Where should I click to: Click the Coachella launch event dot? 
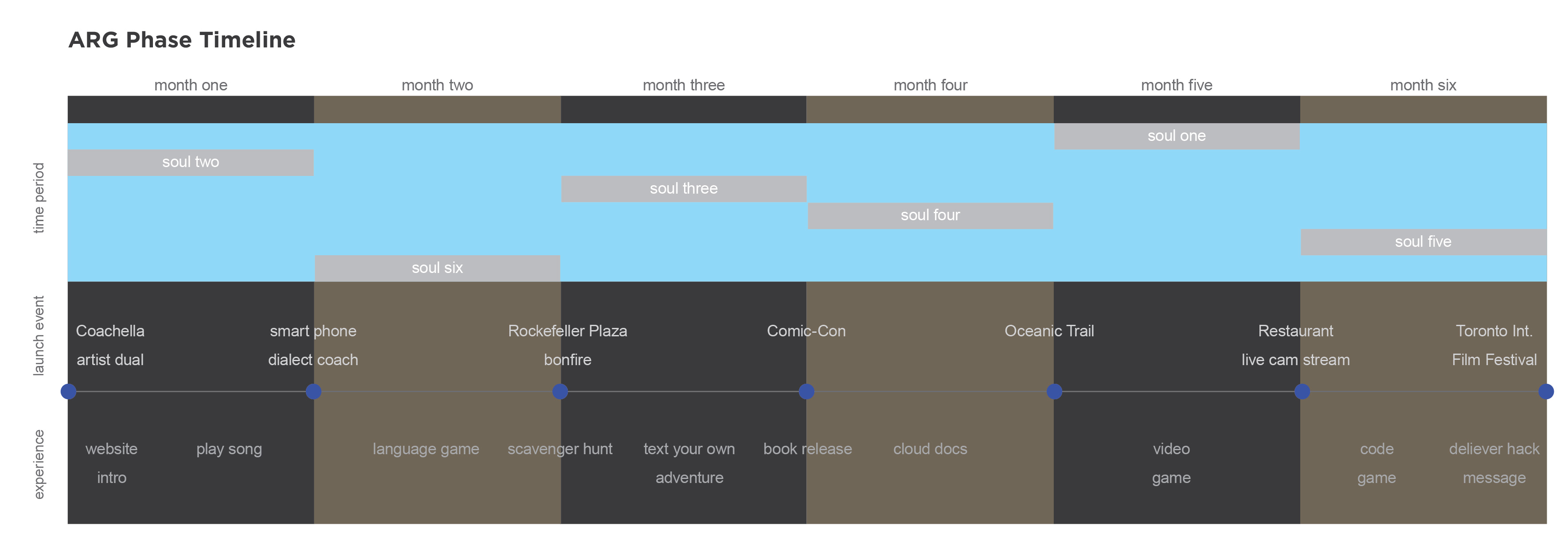[x=69, y=391]
